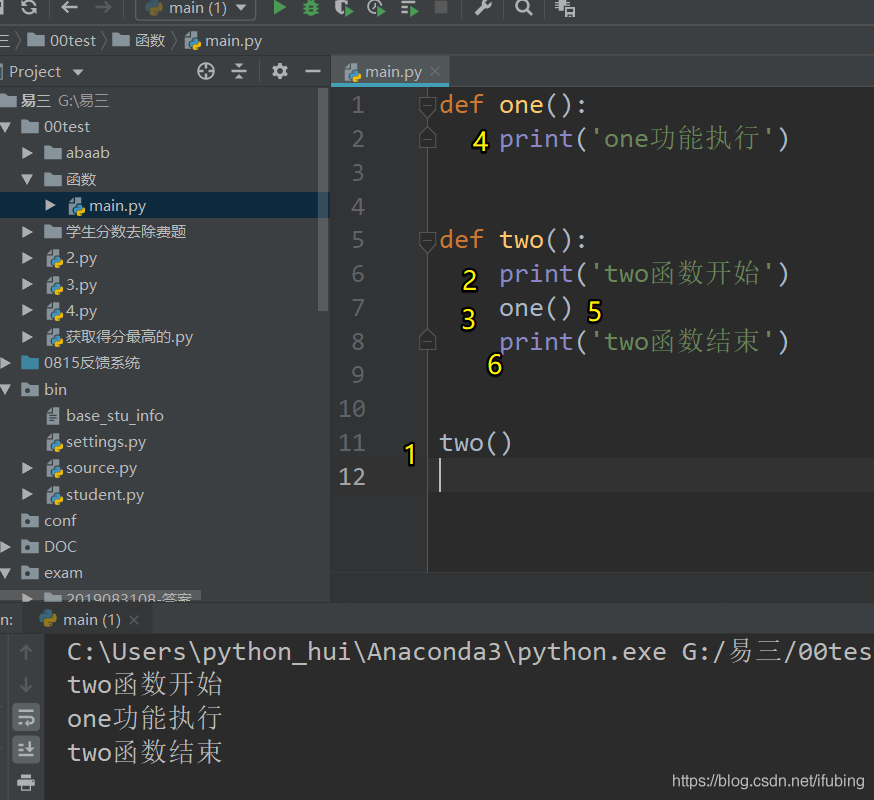The image size is (874, 800).
Task: Expand the 学生分数去除费题 folder
Action: tap(27, 232)
